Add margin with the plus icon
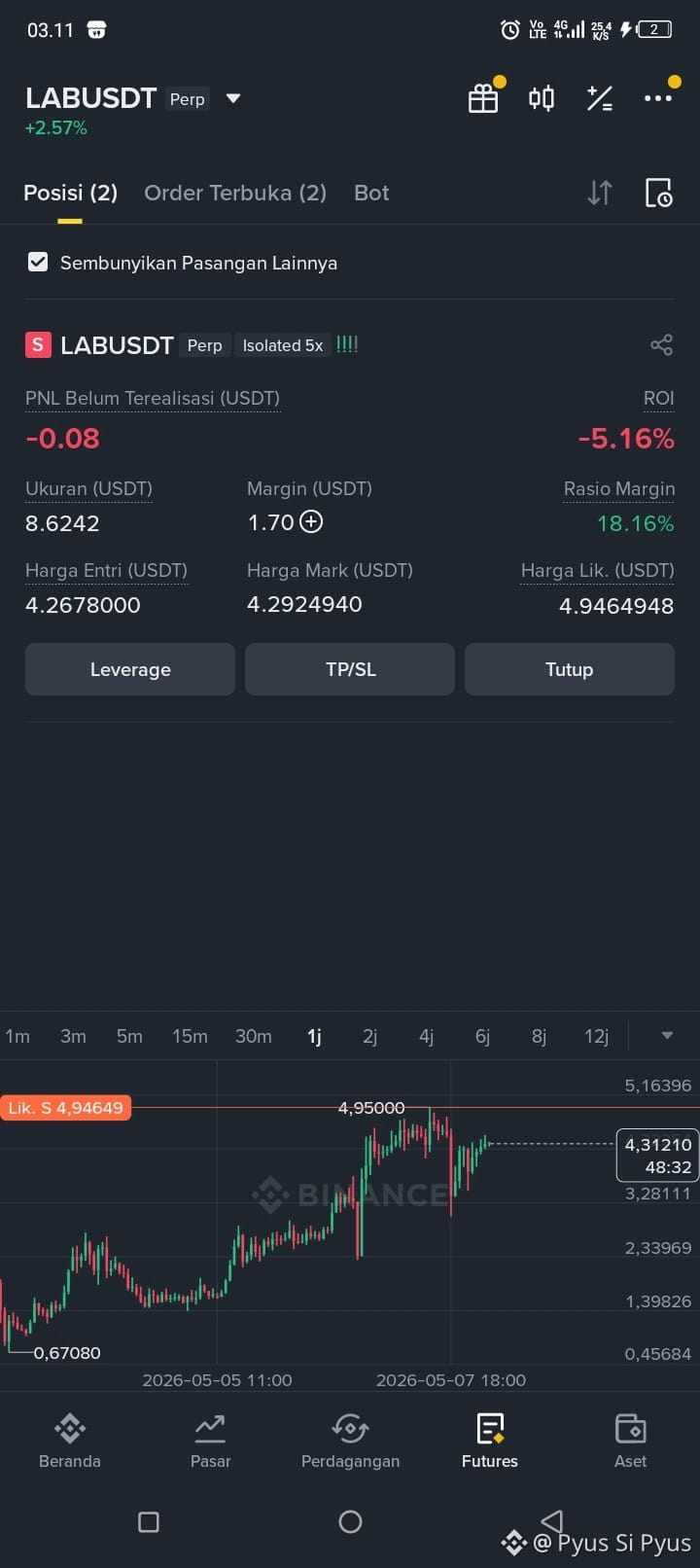This screenshot has height=1568, width=700. [x=311, y=522]
